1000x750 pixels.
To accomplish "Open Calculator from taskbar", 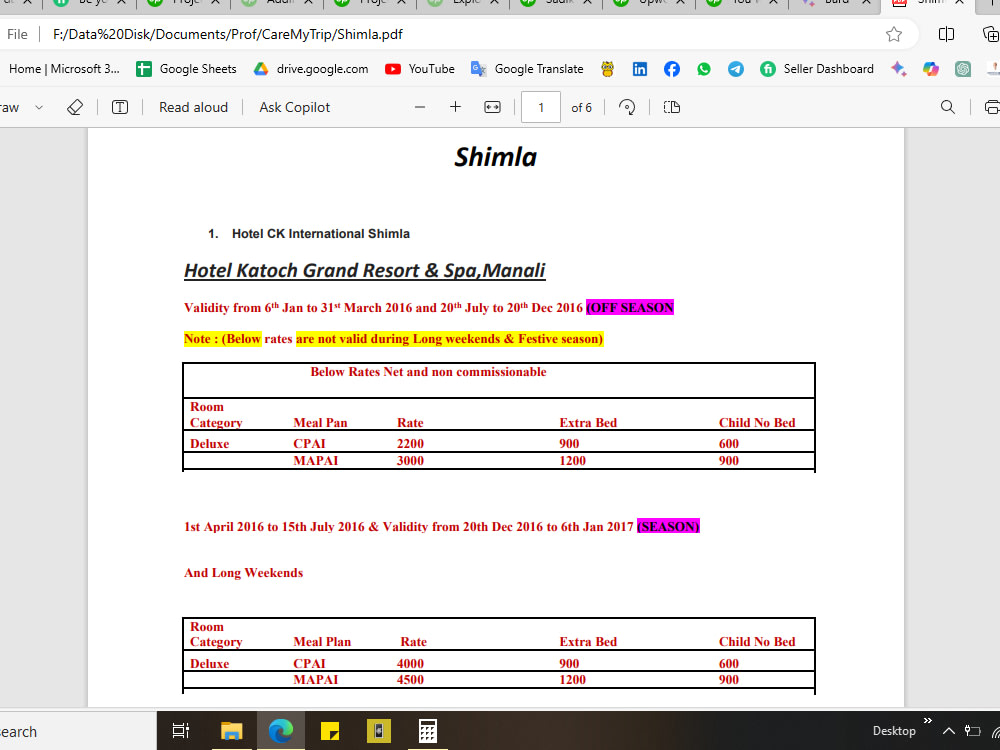I will [427, 731].
